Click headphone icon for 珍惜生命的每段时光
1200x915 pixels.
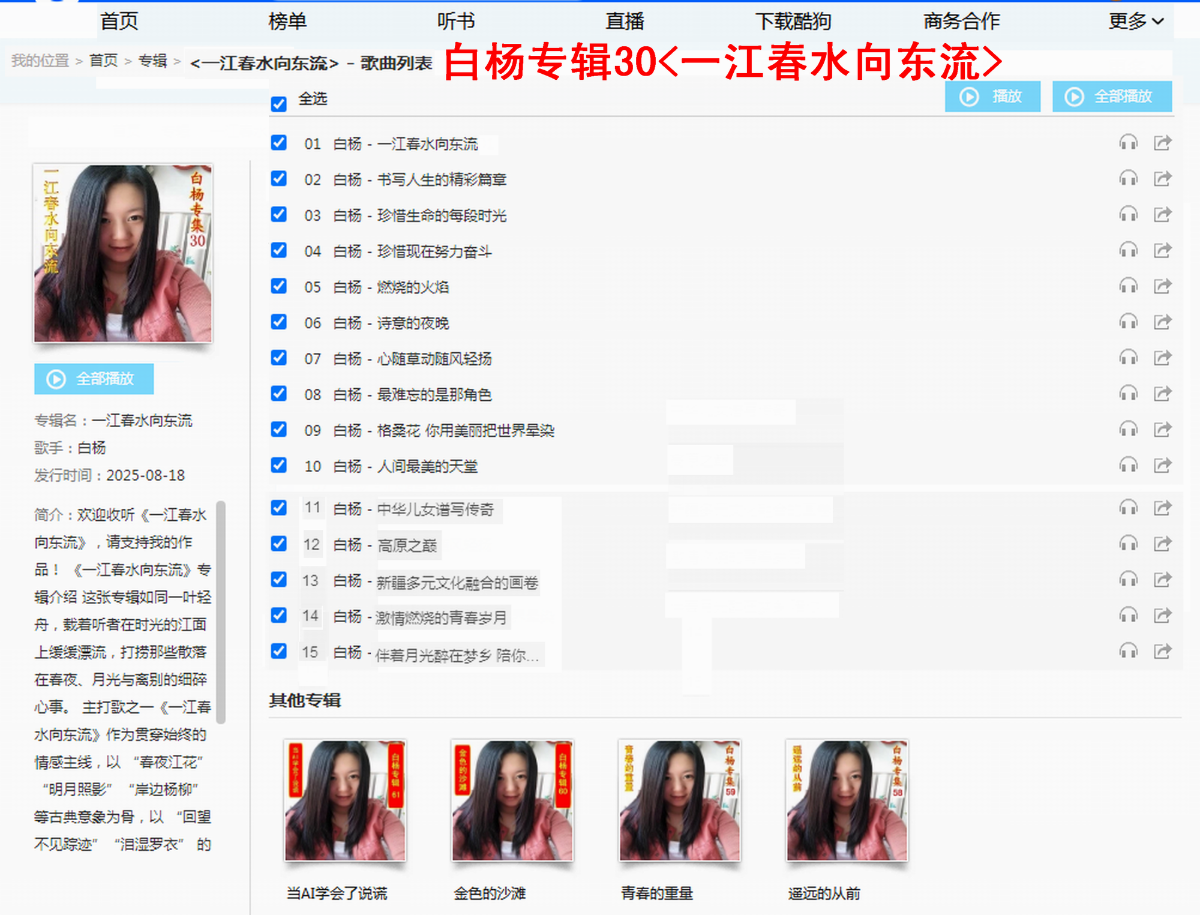click(1129, 214)
